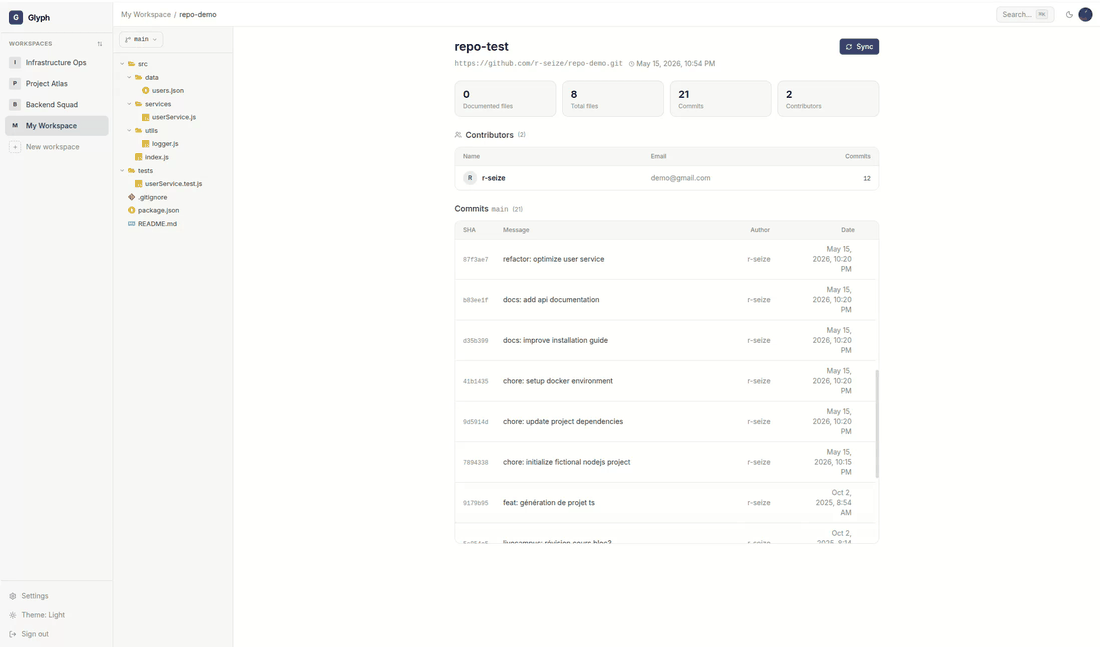Viewport: 1100px width, 647px height.
Task: Click the plus icon beside New workspace
Action: pyautogui.click(x=15, y=147)
